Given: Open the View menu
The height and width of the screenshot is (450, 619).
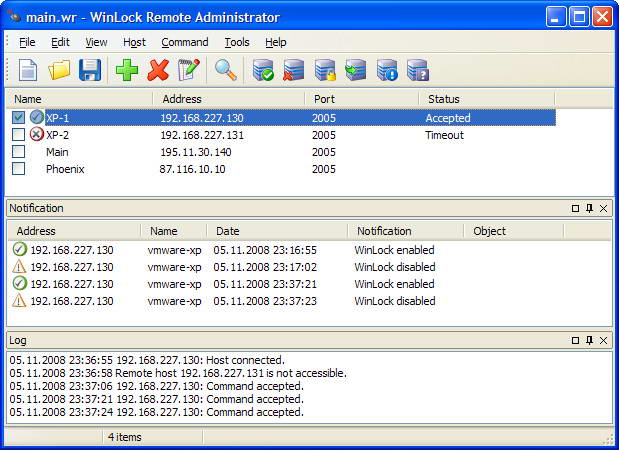Looking at the screenshot, I should point(96,42).
